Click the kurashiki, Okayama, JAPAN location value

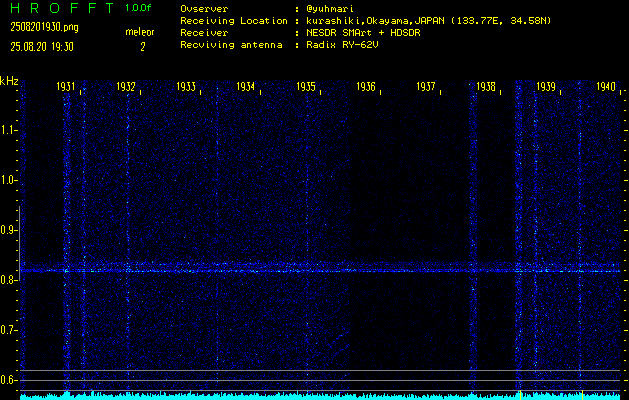click(x=428, y=21)
